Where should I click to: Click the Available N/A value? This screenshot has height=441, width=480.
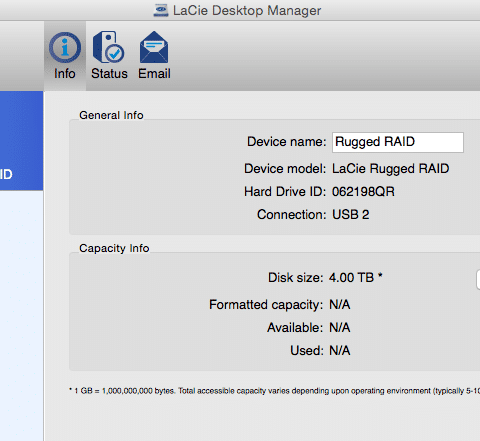pos(340,328)
